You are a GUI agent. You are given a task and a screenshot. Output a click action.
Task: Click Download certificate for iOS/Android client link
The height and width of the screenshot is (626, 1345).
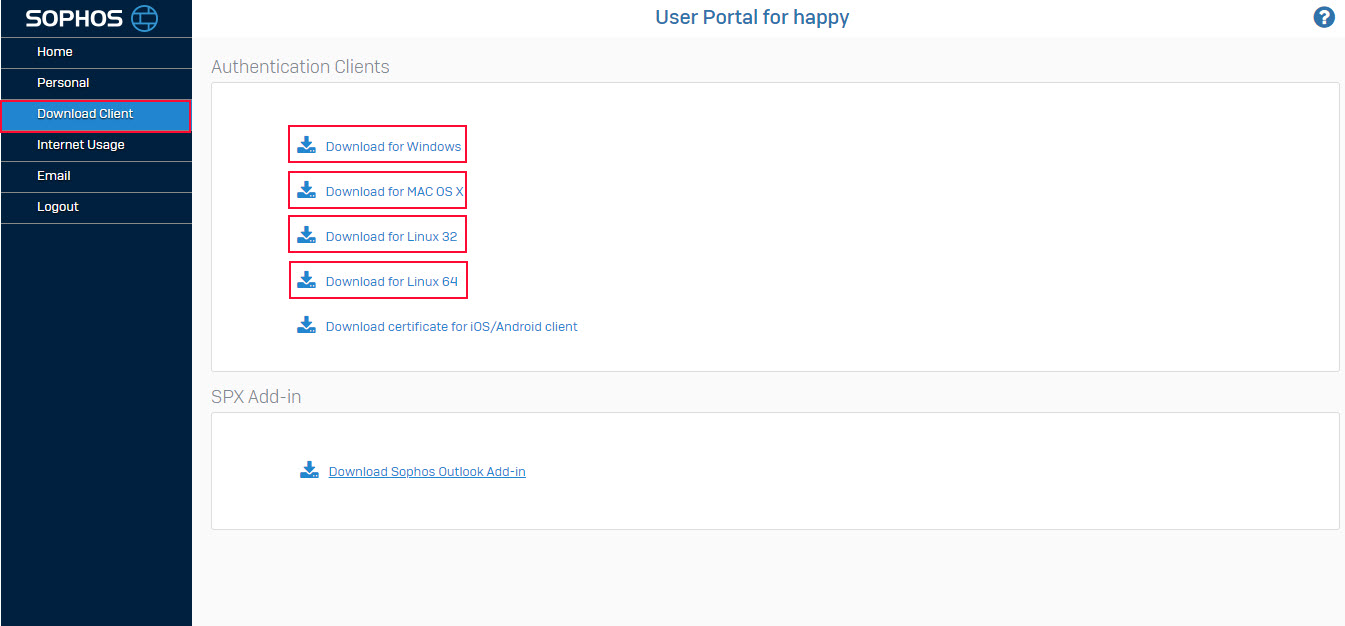452,326
